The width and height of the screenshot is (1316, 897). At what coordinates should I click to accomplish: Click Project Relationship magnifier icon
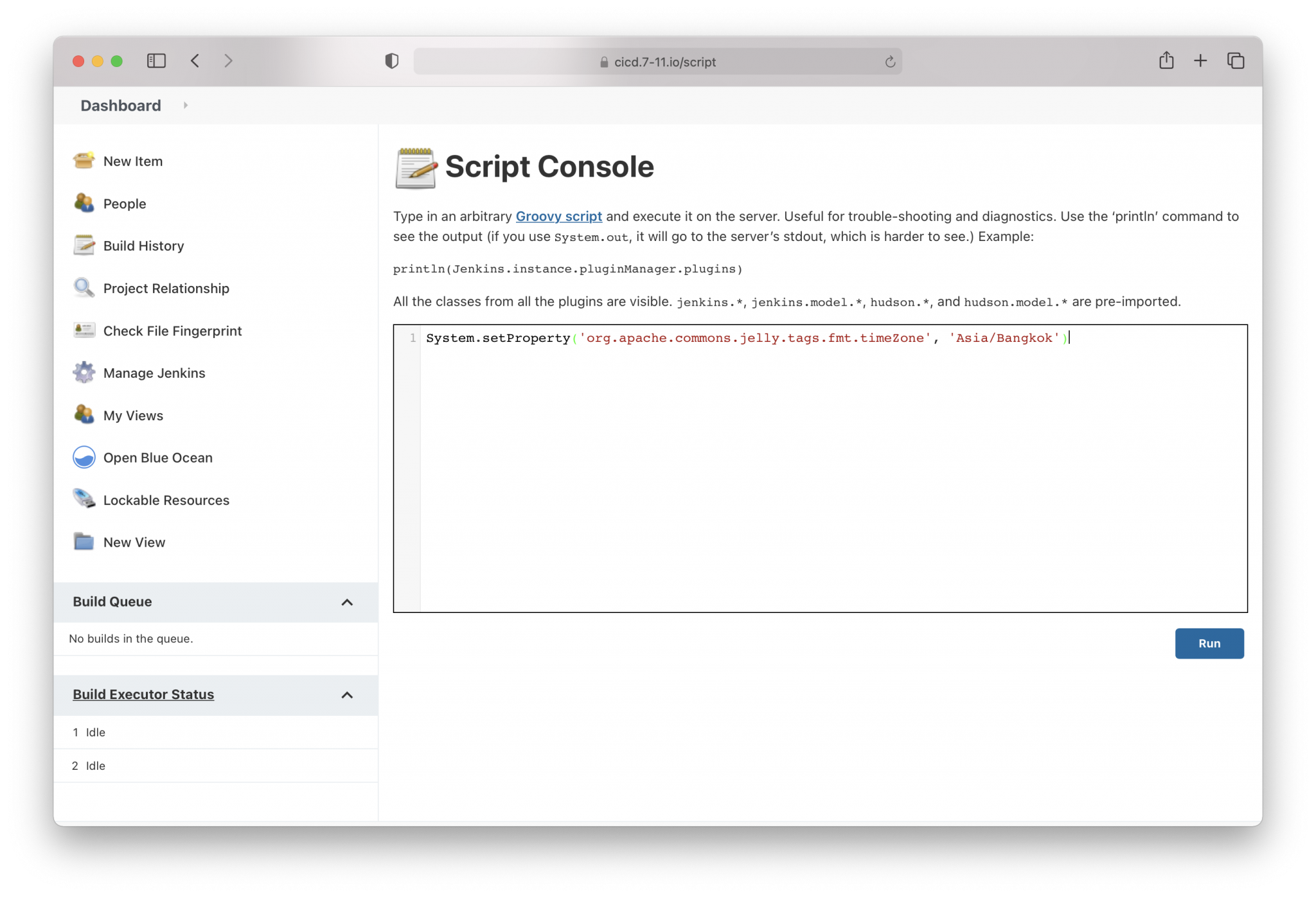click(x=84, y=288)
